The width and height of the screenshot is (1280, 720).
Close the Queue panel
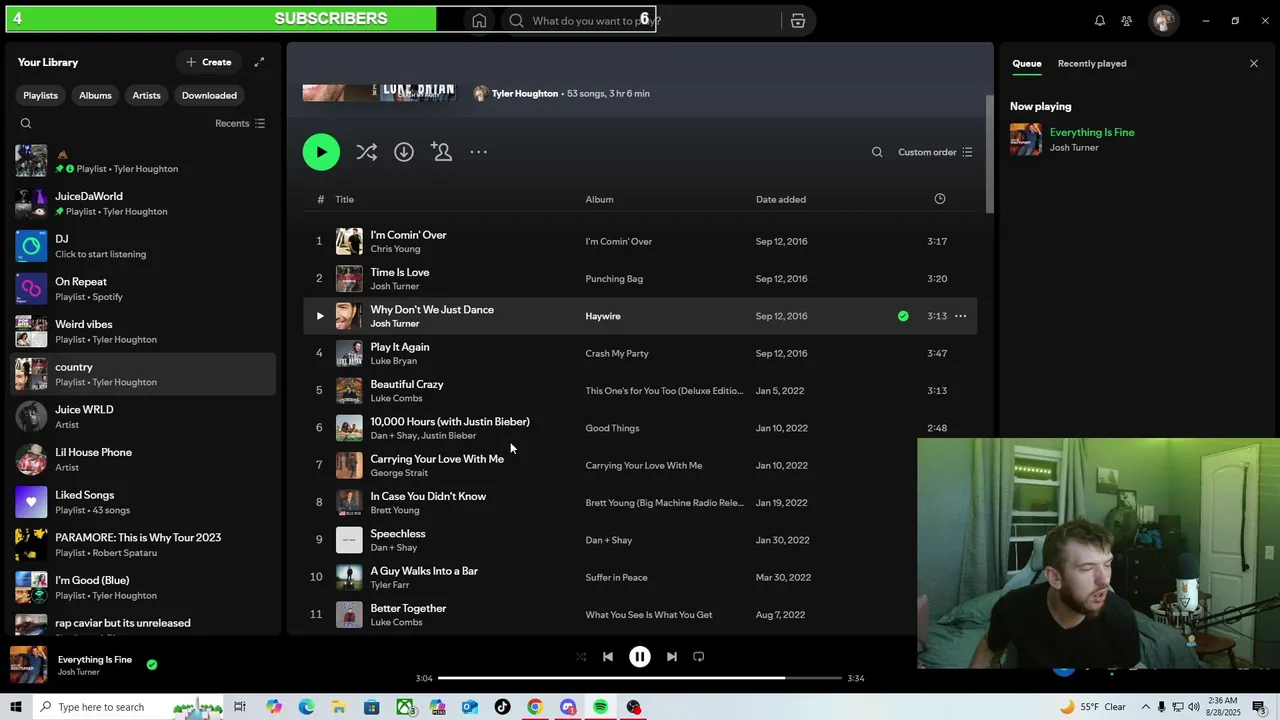pyautogui.click(x=1254, y=63)
